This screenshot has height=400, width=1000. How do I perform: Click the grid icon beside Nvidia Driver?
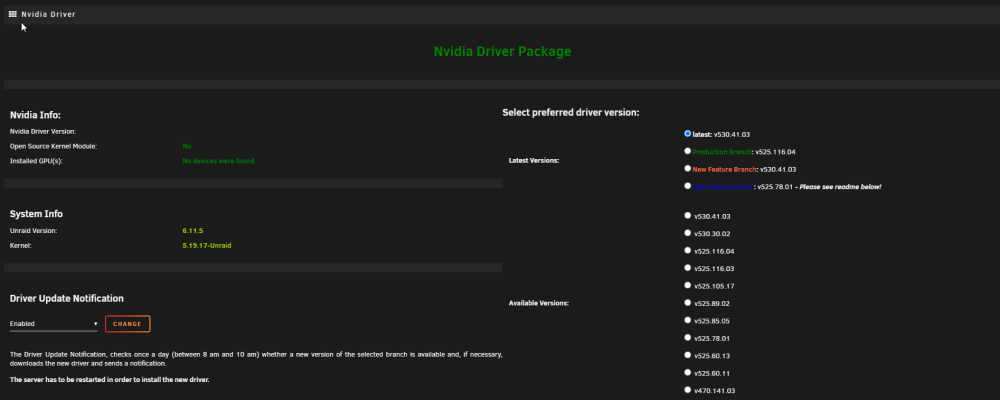coord(13,13)
